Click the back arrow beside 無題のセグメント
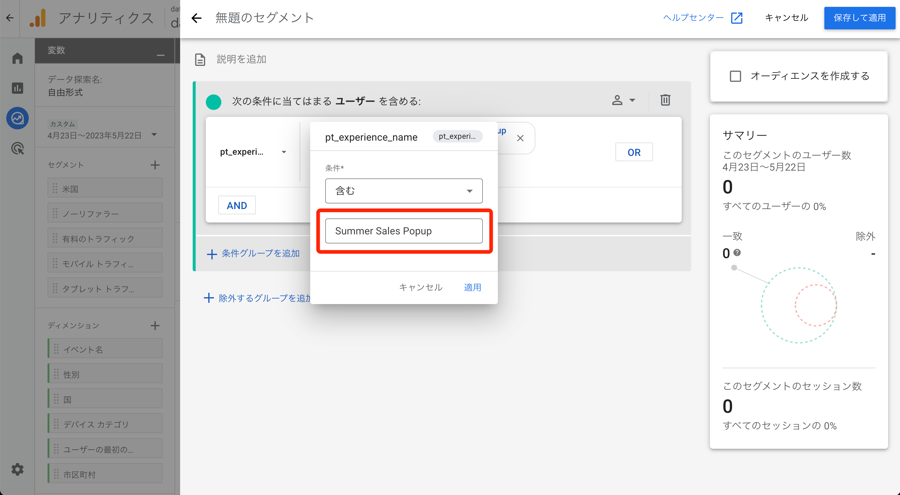The image size is (900, 495). 196,18
